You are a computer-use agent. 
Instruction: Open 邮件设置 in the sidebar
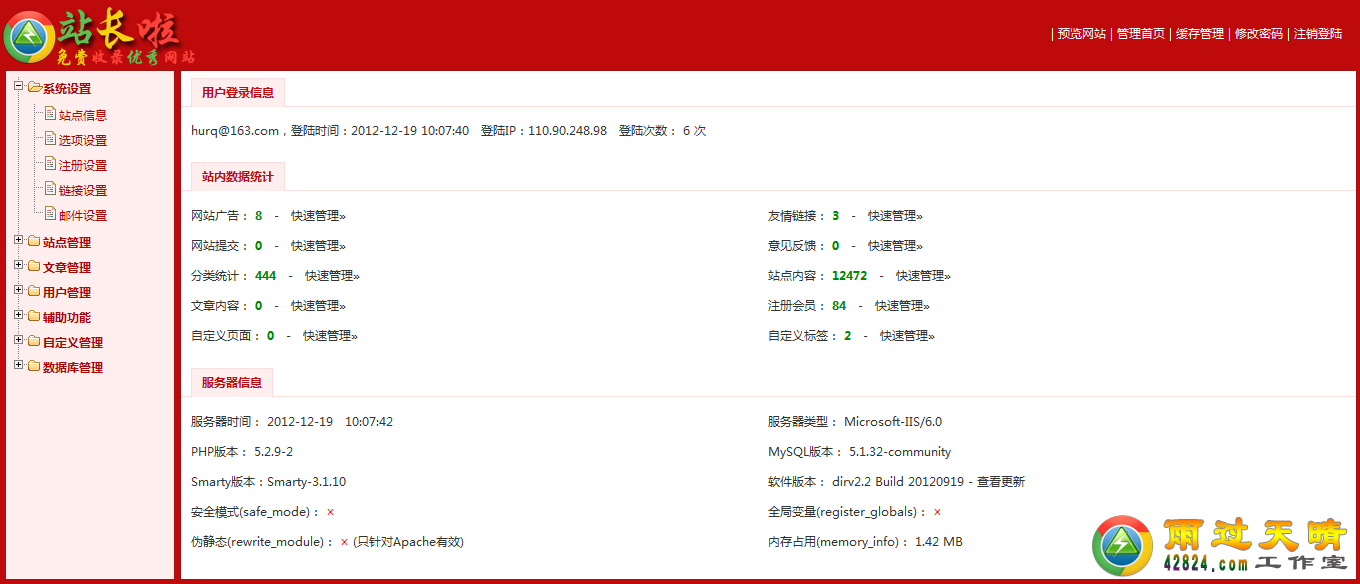[x=83, y=215]
